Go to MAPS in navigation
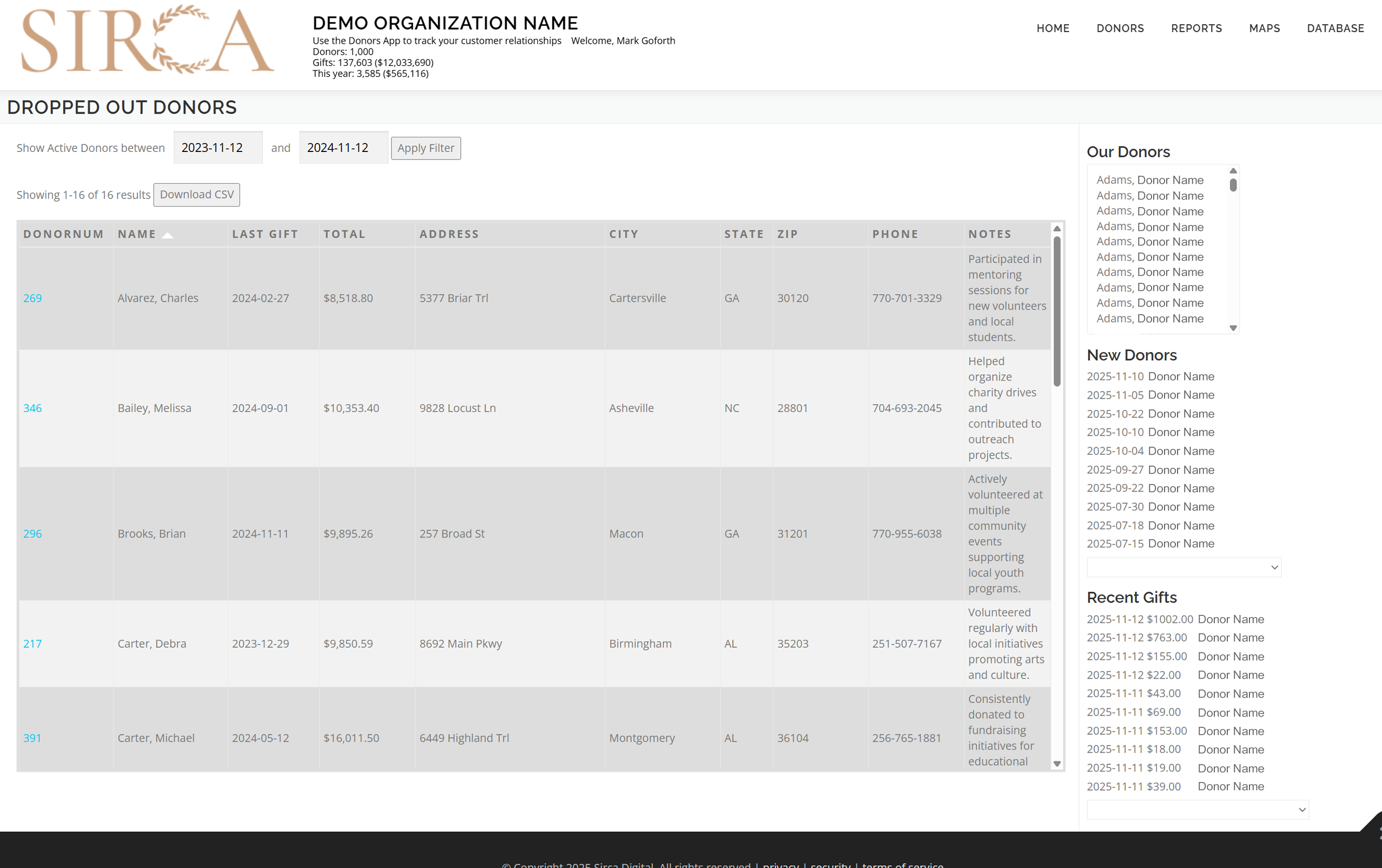 1264,28
